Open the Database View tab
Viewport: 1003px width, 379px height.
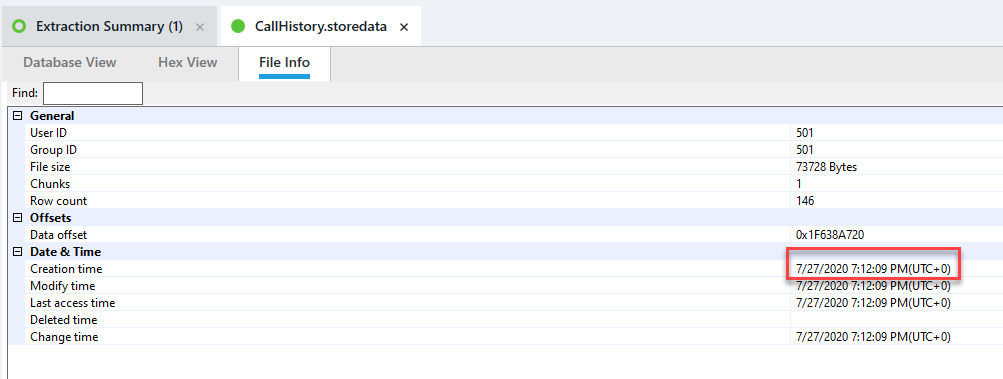point(70,63)
